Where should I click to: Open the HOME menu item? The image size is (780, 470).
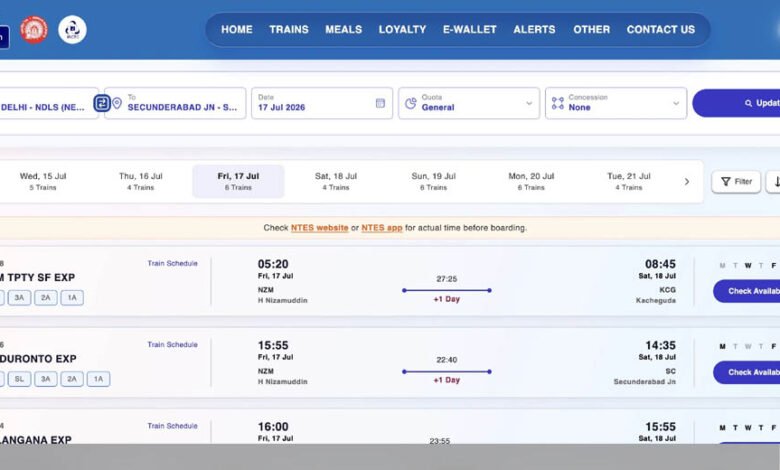(237, 29)
